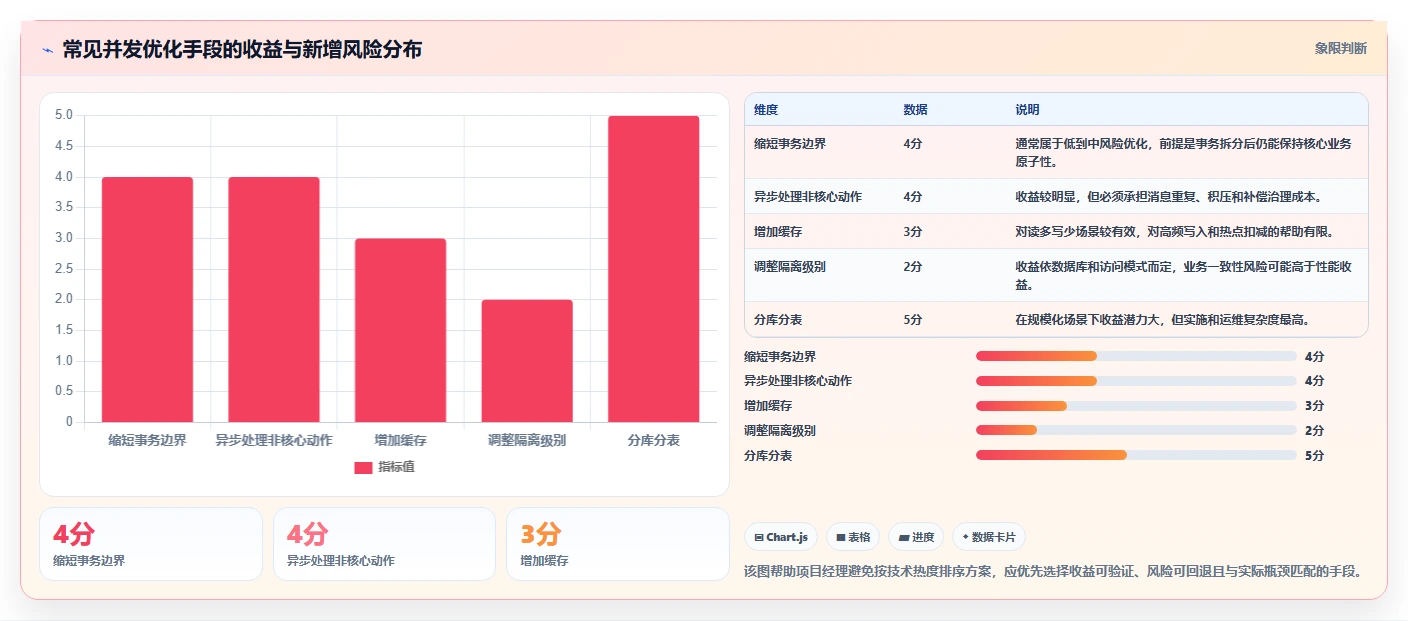Screen dimensions: 1408x621
Task: Select the Chart.js tag chip
Action: pyautogui.click(x=781, y=537)
